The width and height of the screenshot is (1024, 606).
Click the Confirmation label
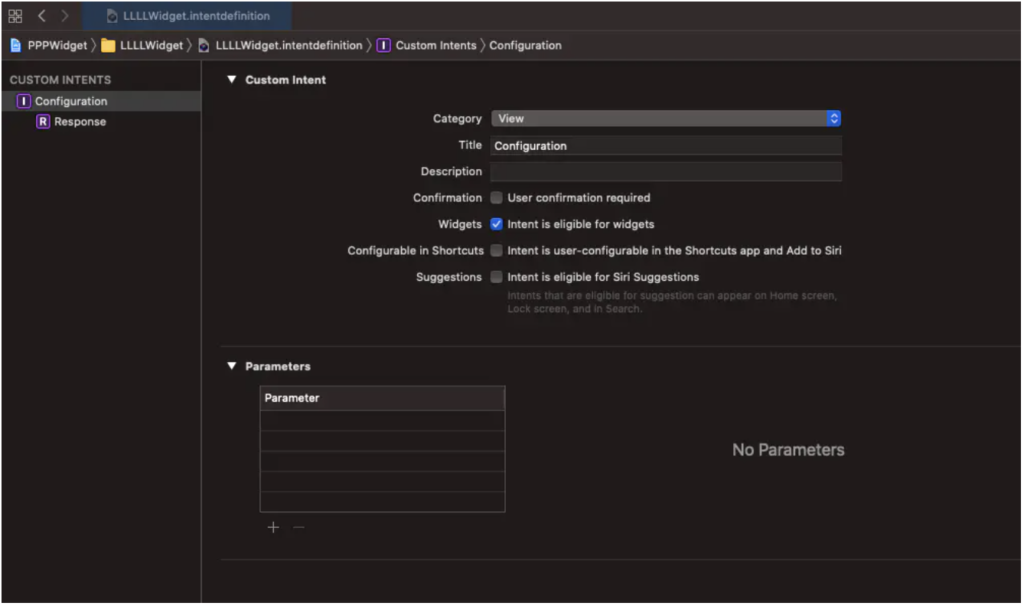pyautogui.click(x=447, y=198)
